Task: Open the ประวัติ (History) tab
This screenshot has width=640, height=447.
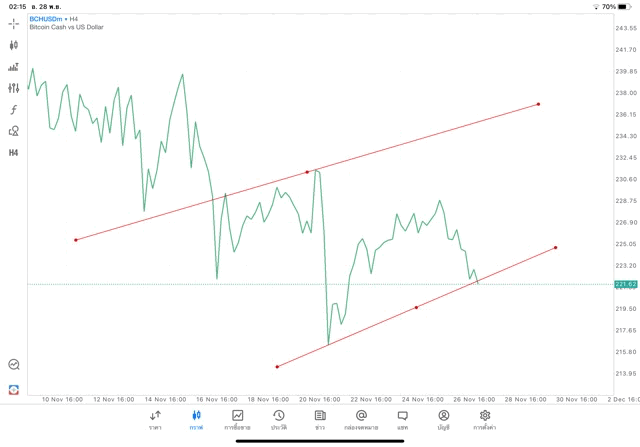Action: 278,419
